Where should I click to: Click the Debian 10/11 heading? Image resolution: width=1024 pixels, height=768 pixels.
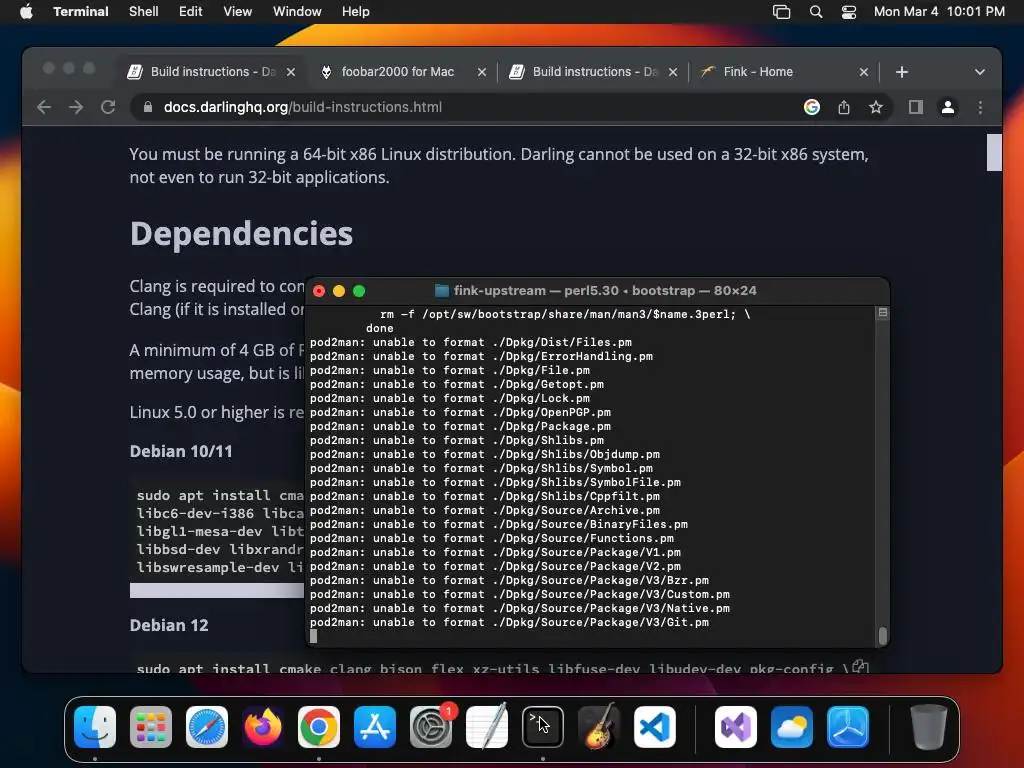point(181,451)
